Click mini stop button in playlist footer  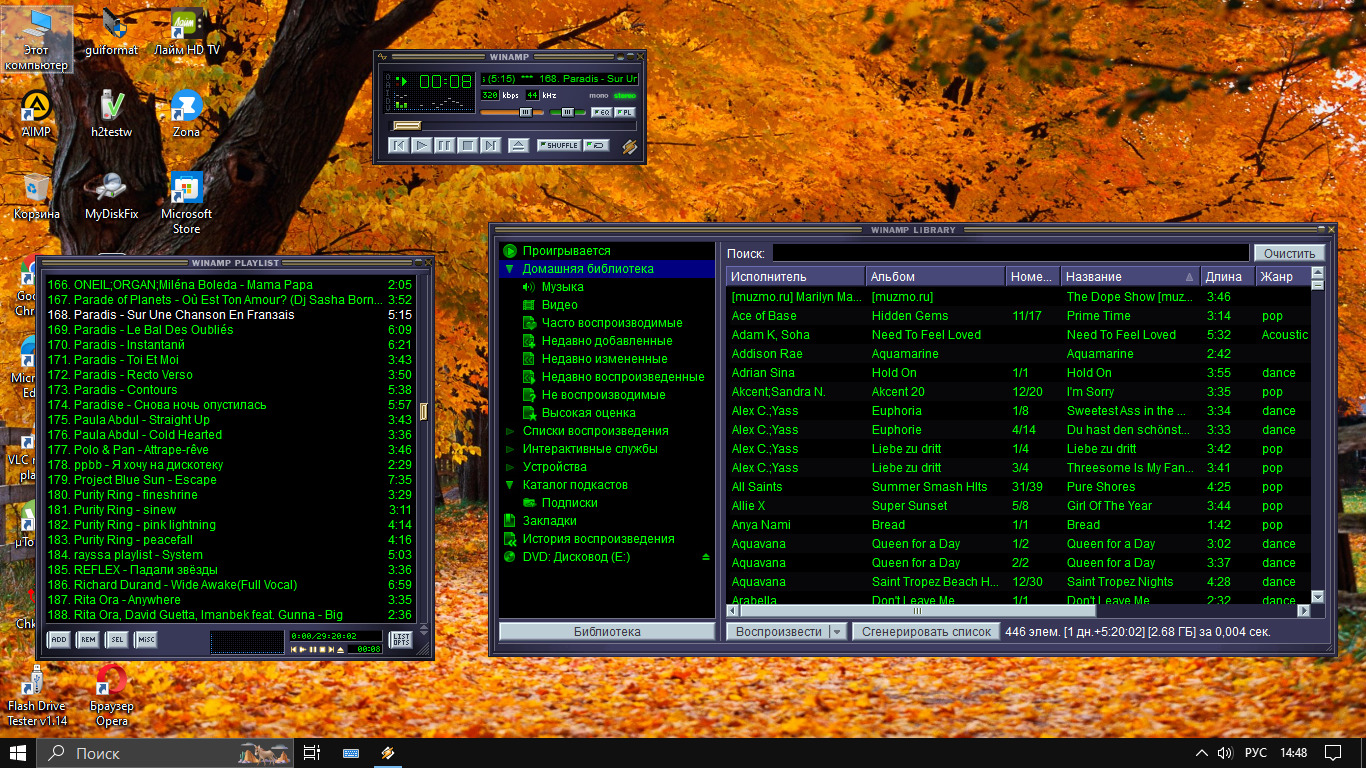pyautogui.click(x=322, y=650)
